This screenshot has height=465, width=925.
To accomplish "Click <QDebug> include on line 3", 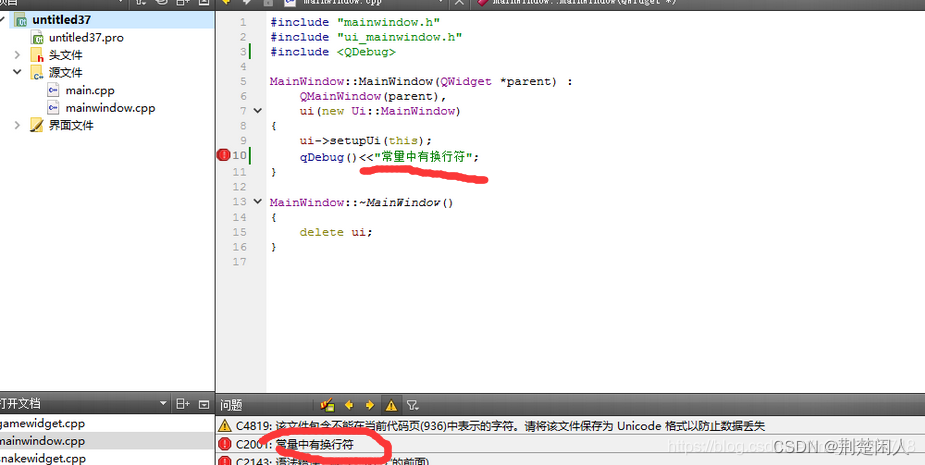I will pyautogui.click(x=366, y=52).
